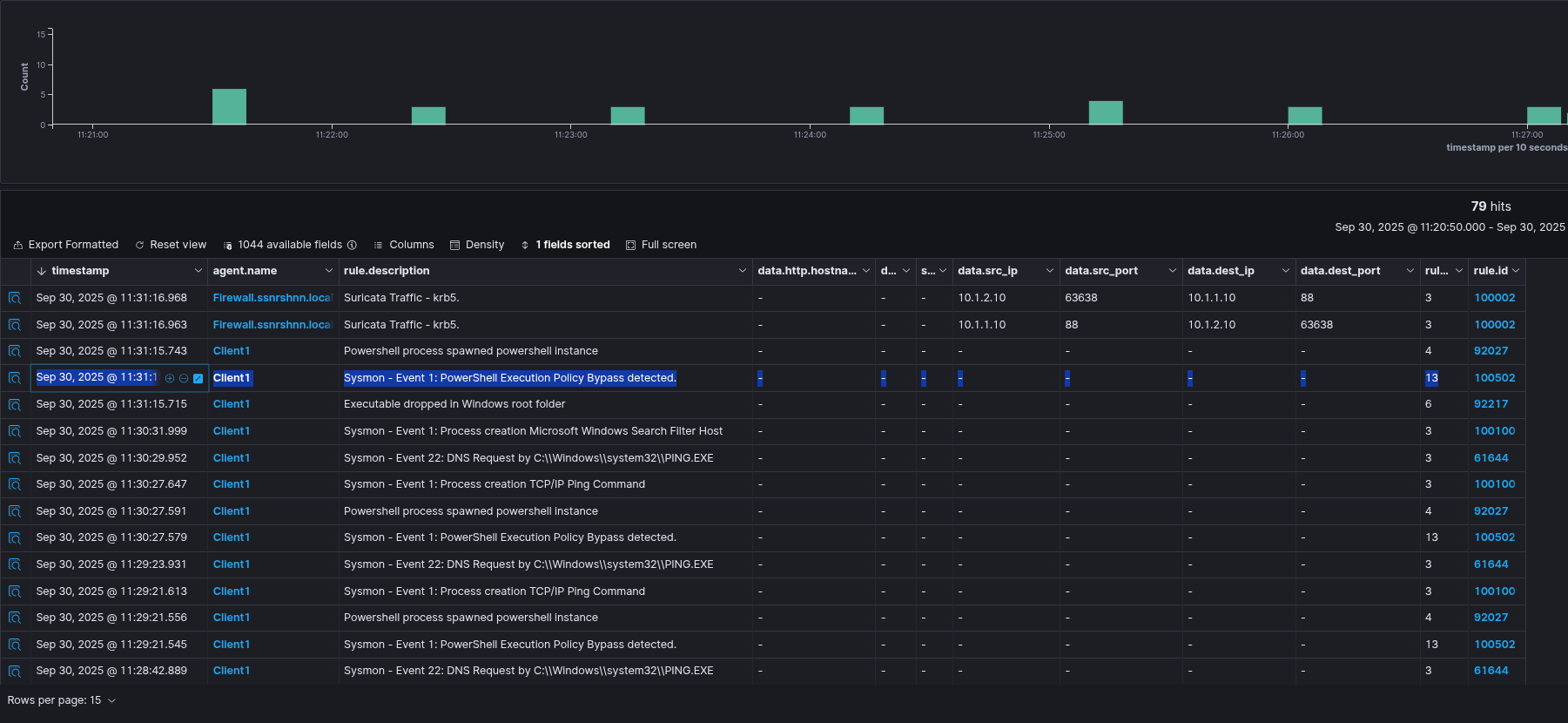
Task: Click the tallest histogram bar after 11:21:00
Action: [x=229, y=106]
